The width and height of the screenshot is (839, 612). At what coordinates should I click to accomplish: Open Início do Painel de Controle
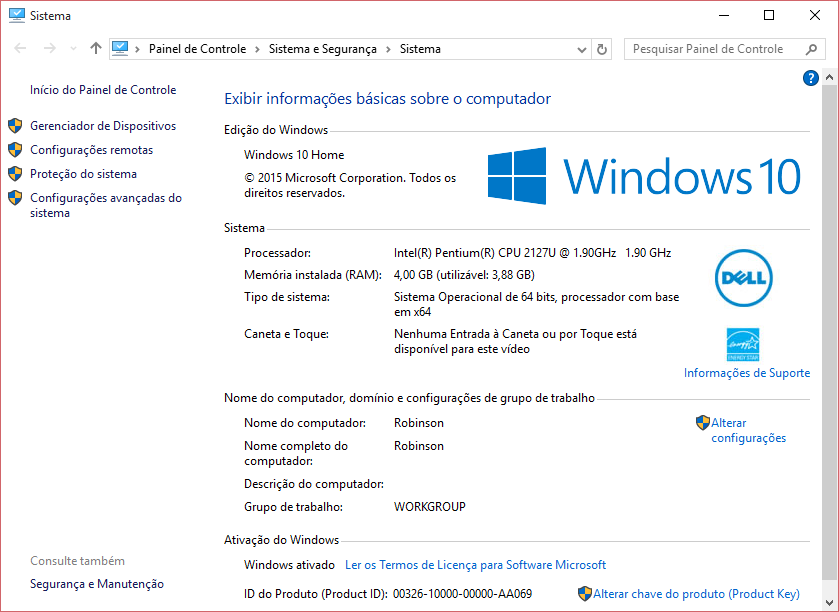pos(103,90)
